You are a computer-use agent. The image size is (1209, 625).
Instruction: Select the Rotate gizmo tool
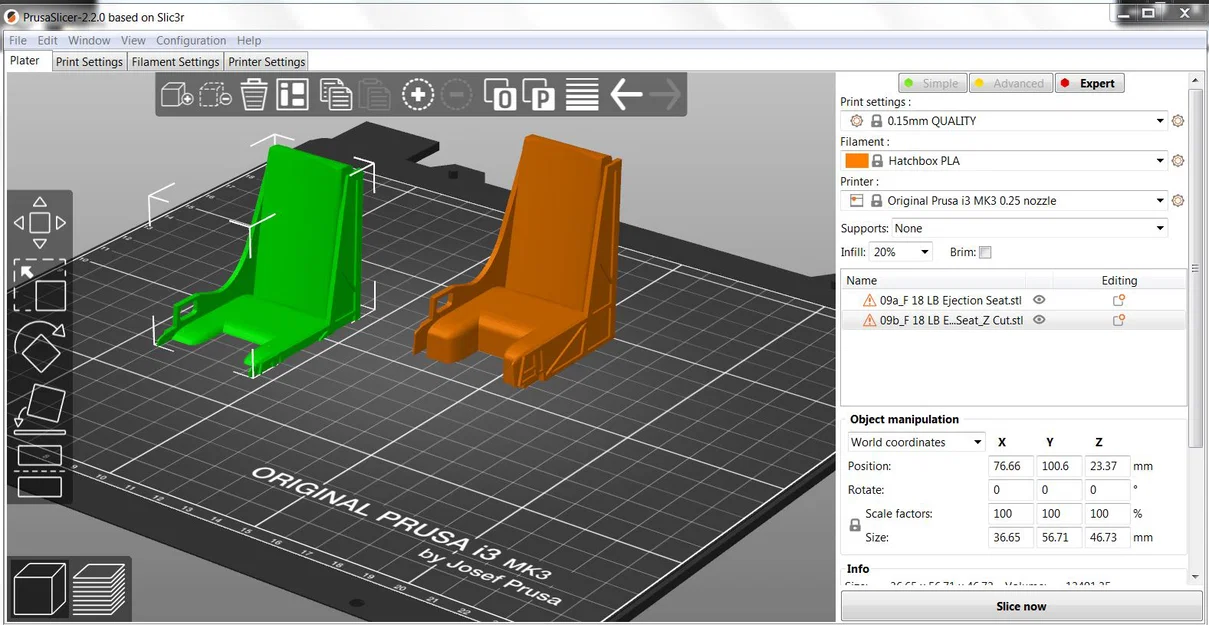(x=40, y=348)
